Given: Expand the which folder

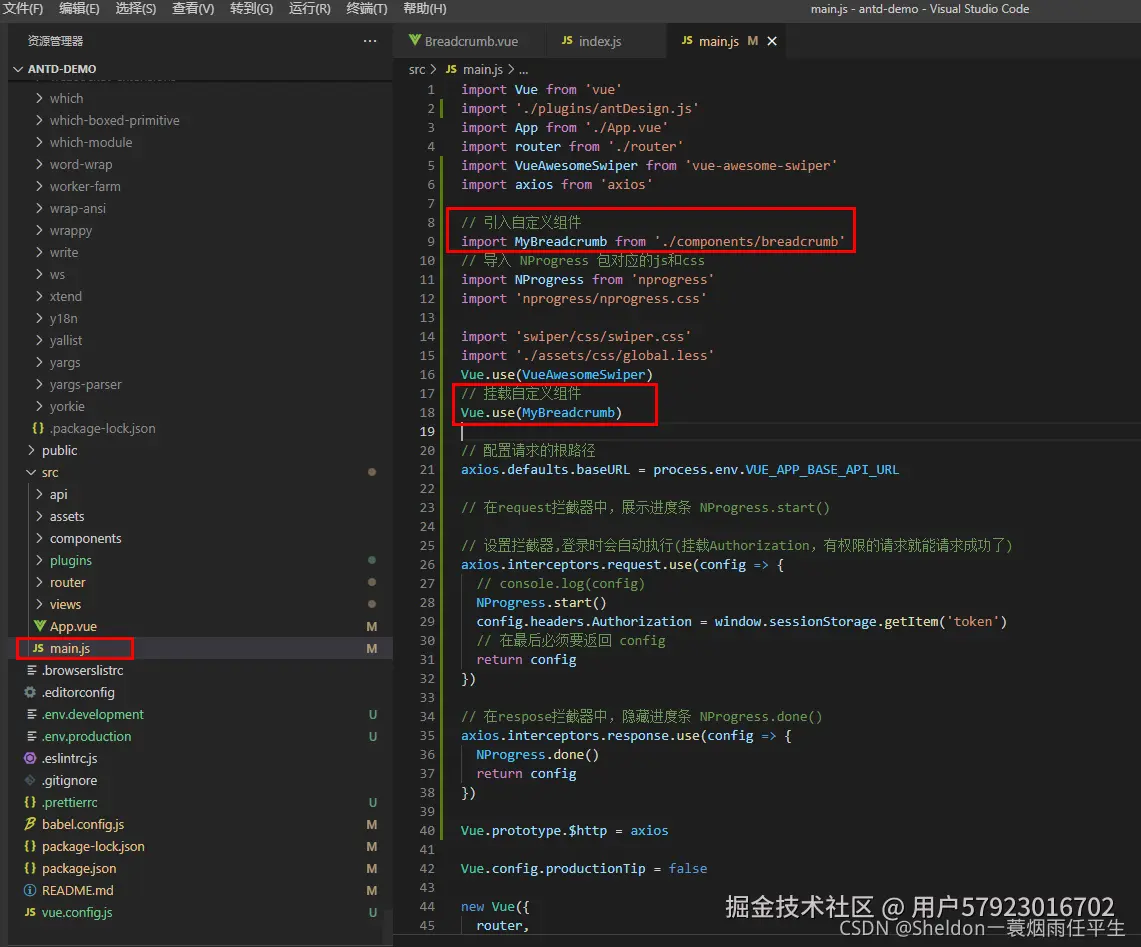Looking at the screenshot, I should point(39,98).
